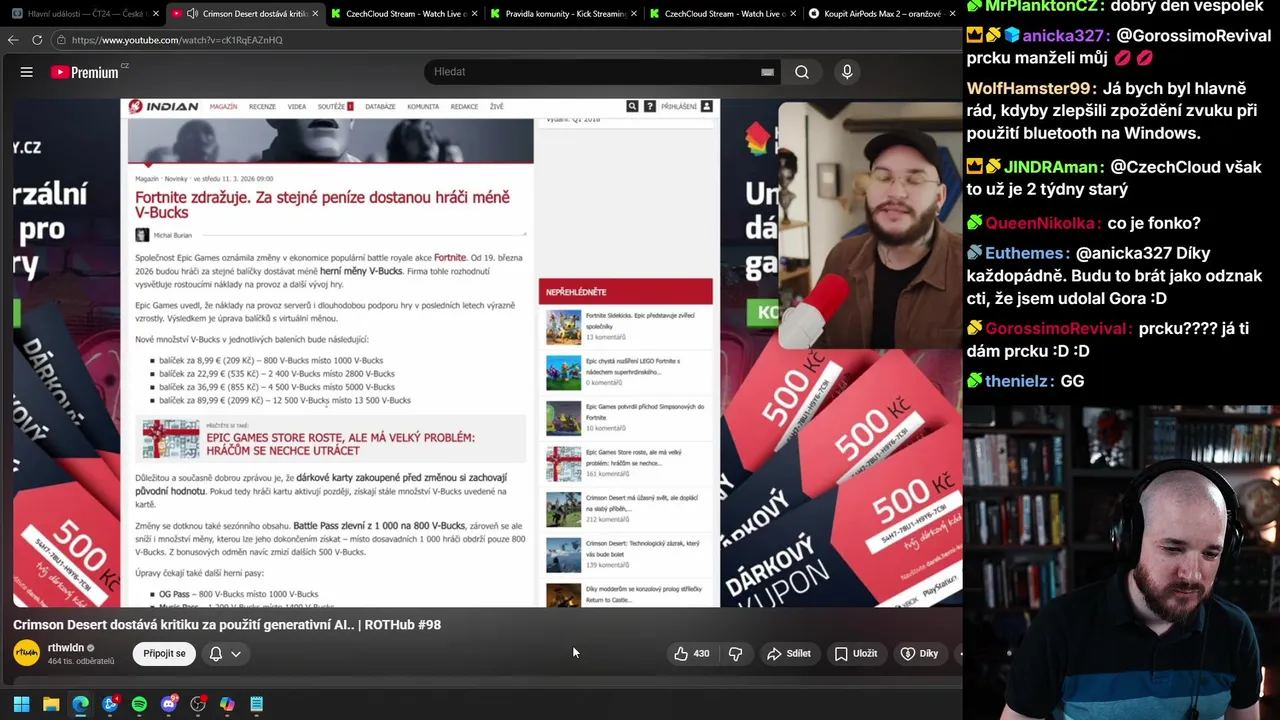Click chat username thenielz

click(x=1019, y=381)
